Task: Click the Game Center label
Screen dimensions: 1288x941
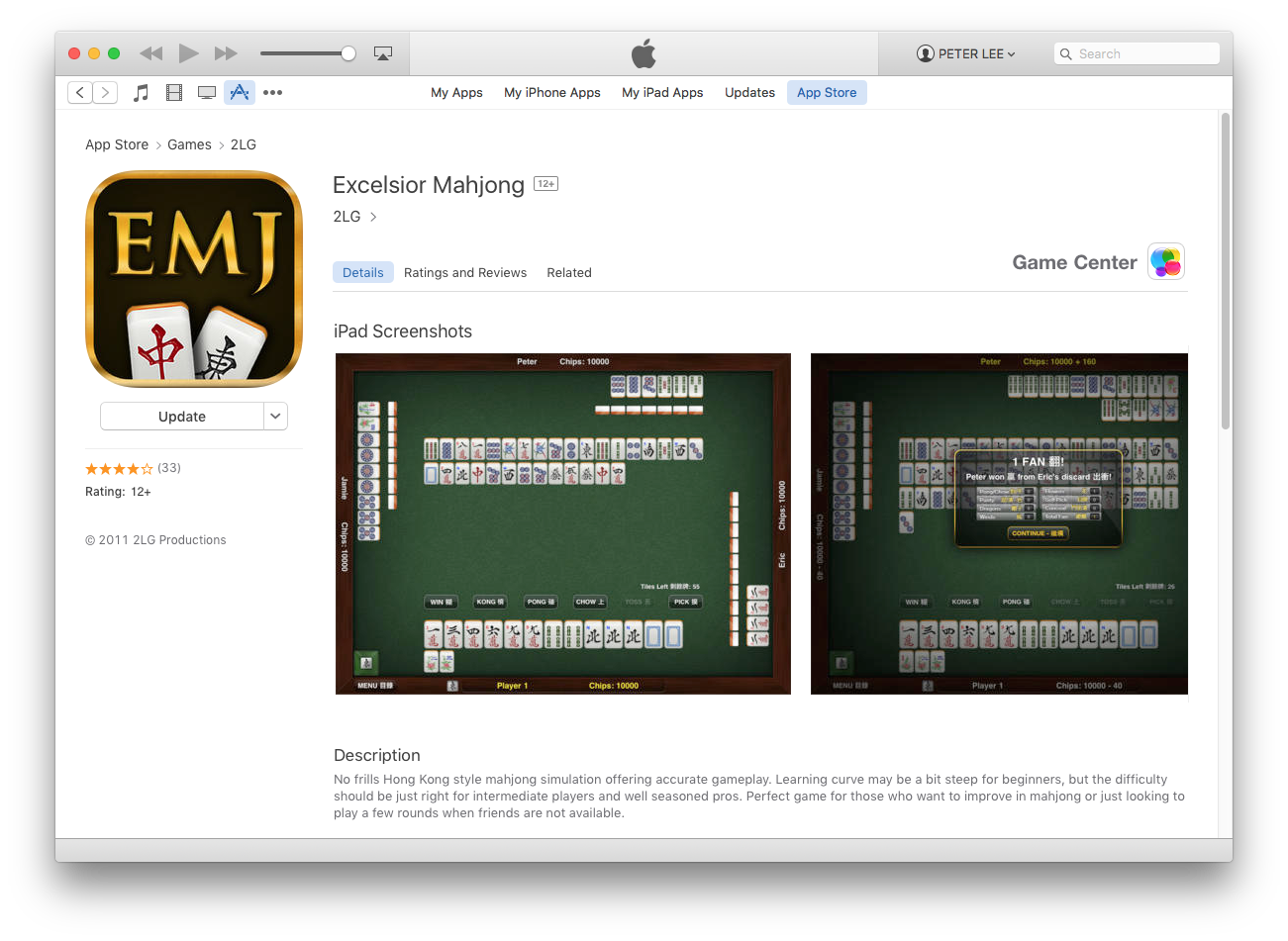Action: 1074,262
